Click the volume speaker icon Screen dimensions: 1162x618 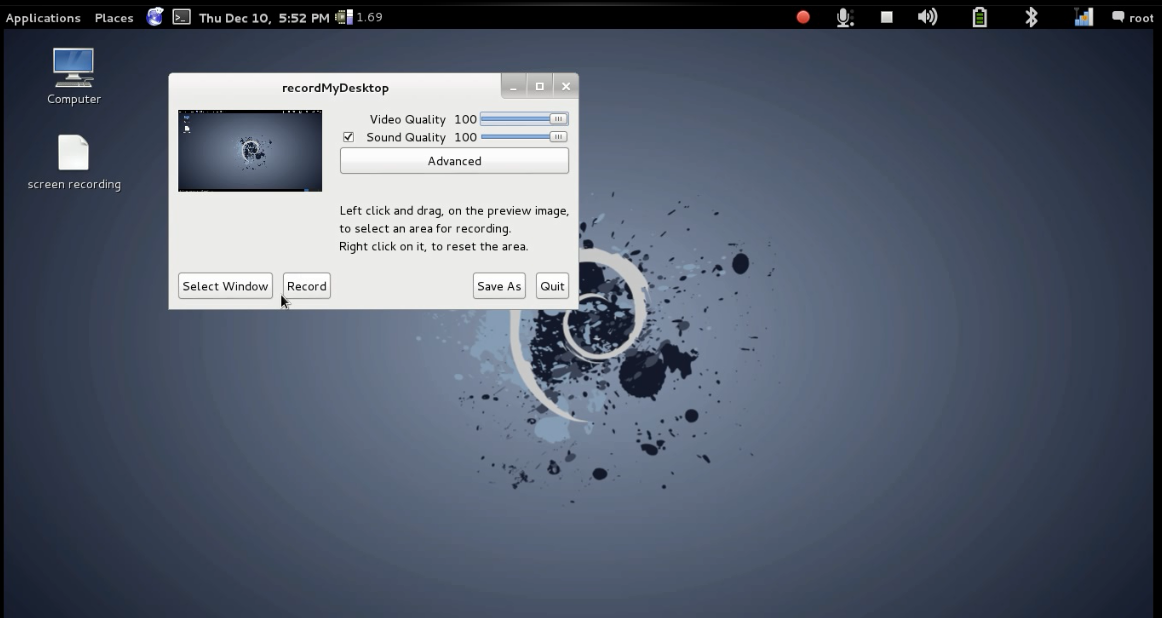pyautogui.click(x=927, y=17)
